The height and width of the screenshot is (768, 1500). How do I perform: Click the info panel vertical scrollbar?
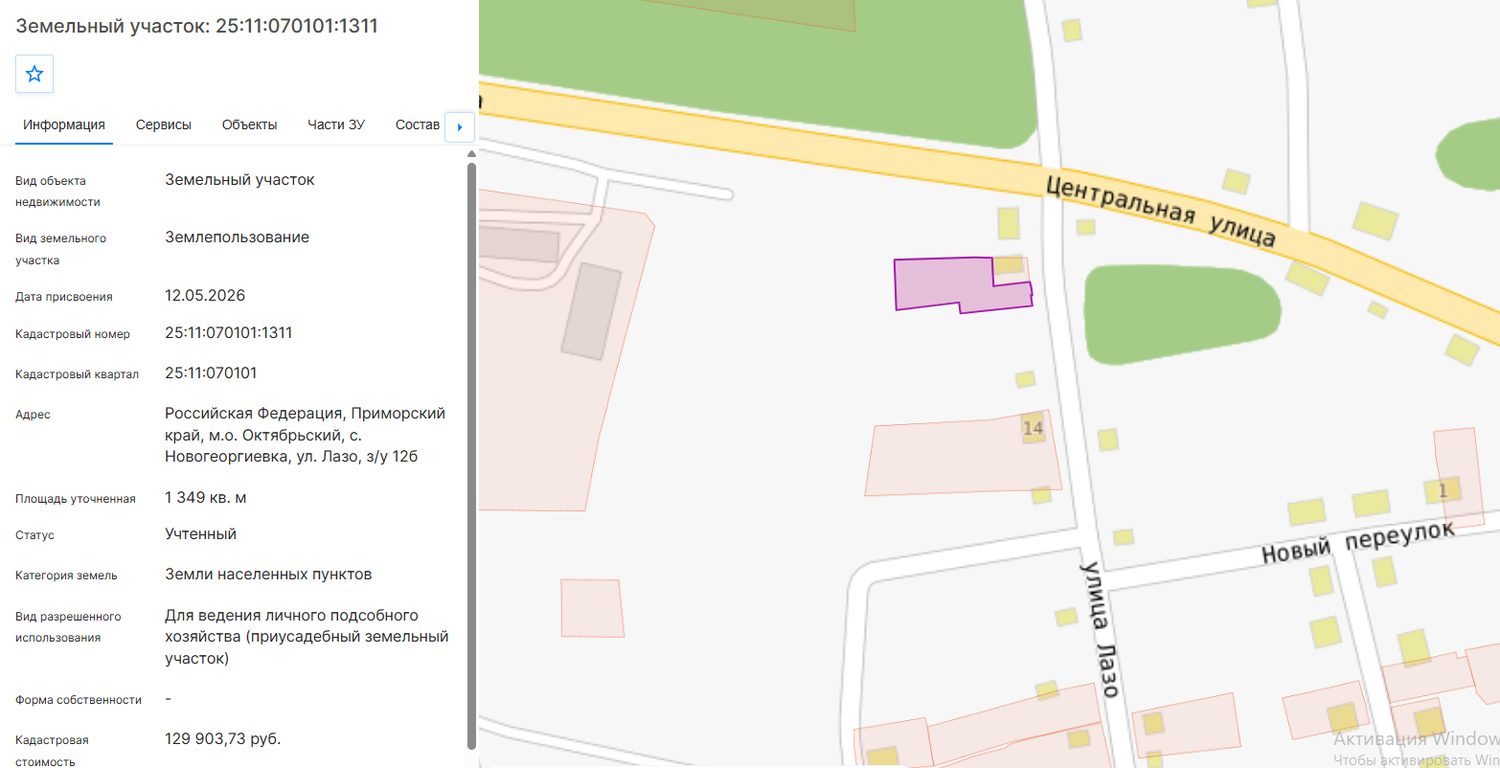point(472,455)
